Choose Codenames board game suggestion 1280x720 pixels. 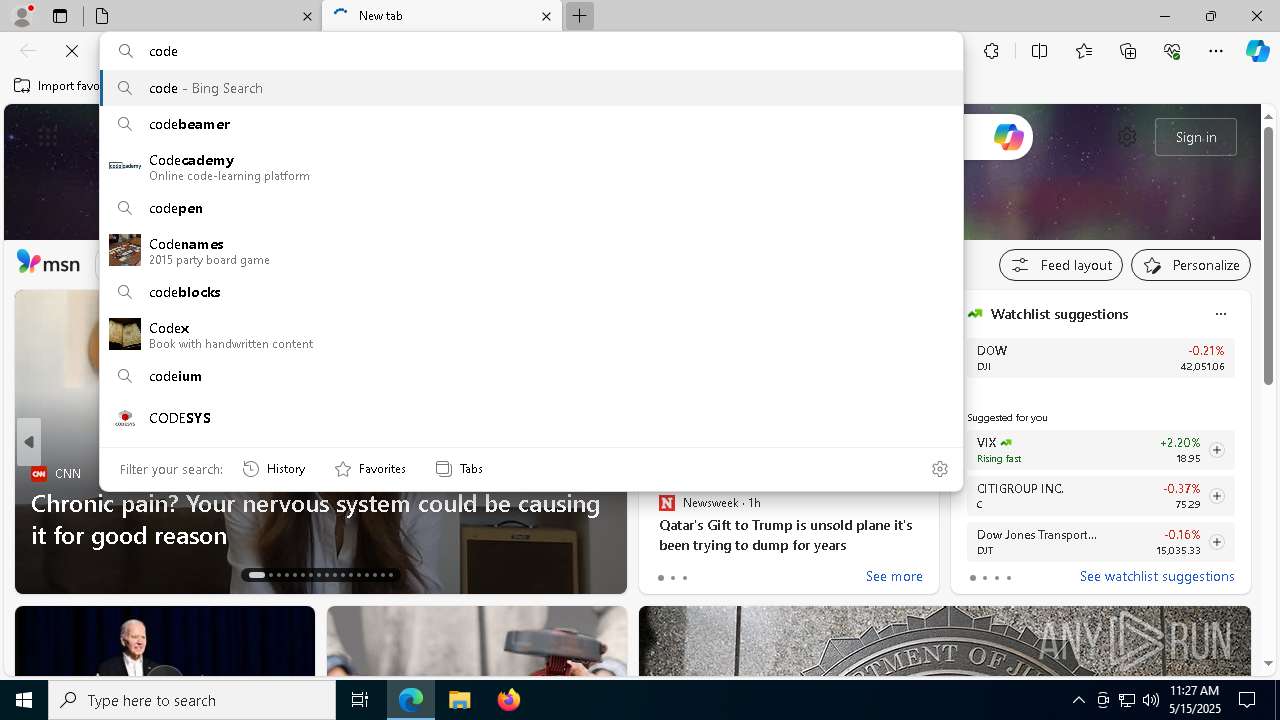[x=531, y=251]
